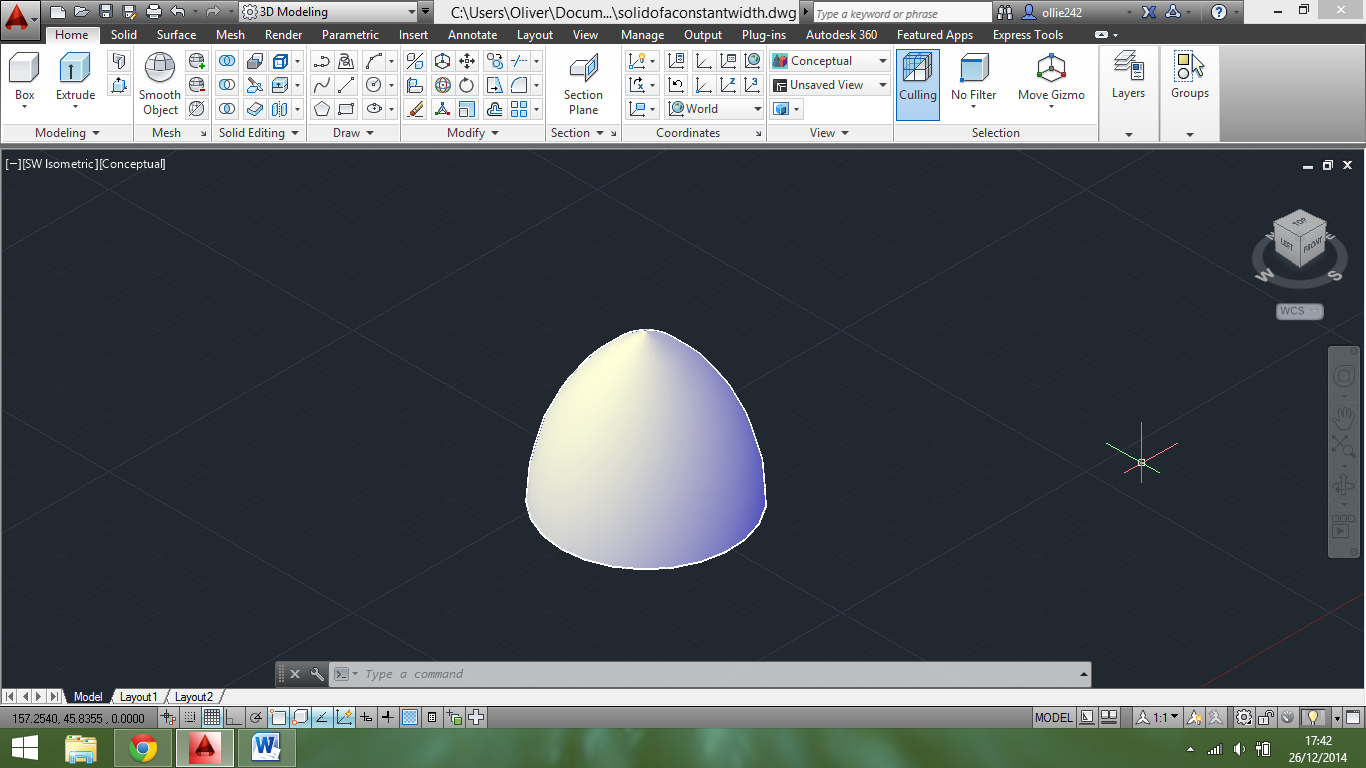This screenshot has height=768, width=1366.
Task: Click the Spline draw tool
Action: [x=321, y=85]
